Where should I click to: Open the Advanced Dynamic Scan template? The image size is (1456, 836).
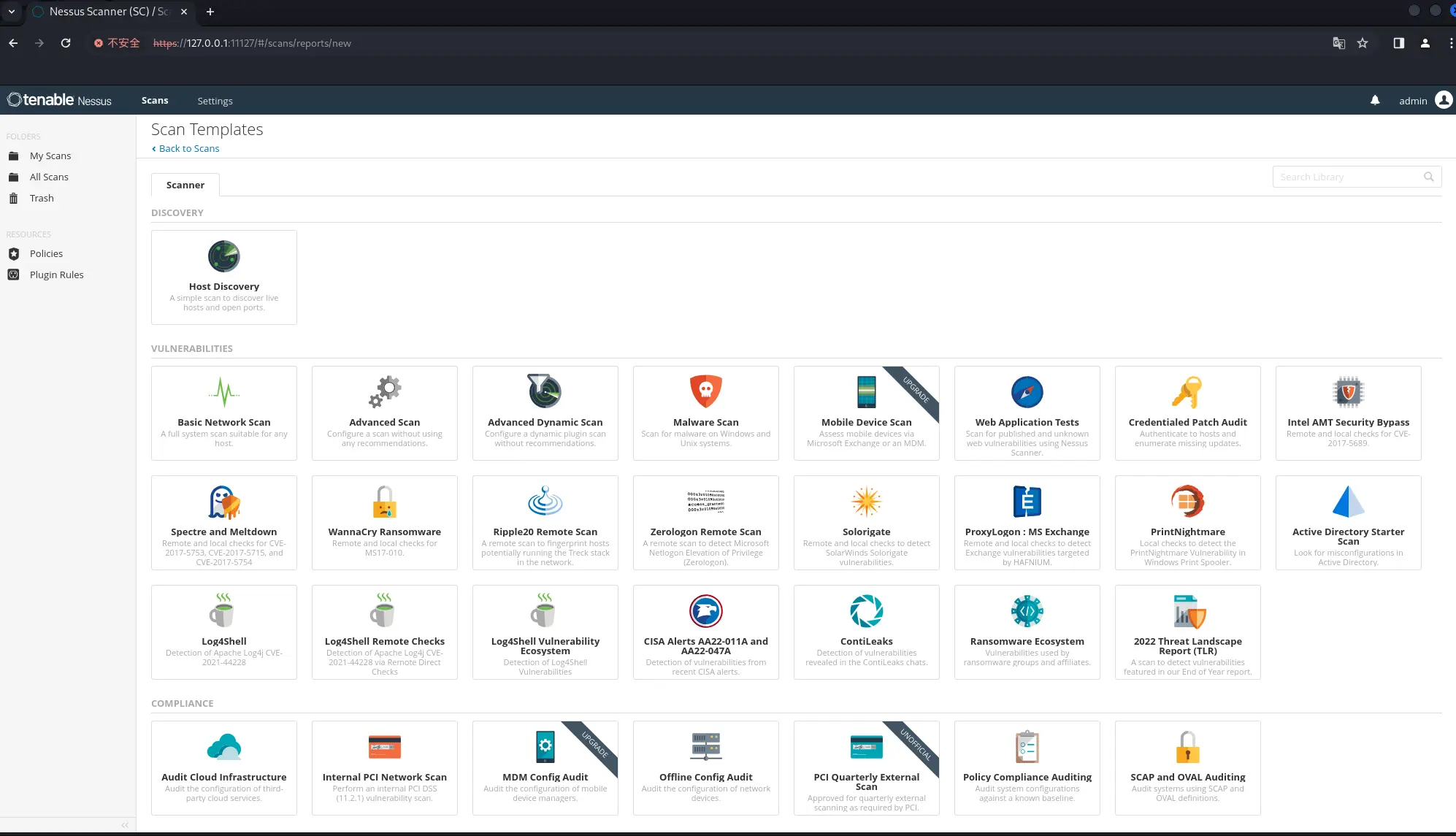click(x=545, y=413)
